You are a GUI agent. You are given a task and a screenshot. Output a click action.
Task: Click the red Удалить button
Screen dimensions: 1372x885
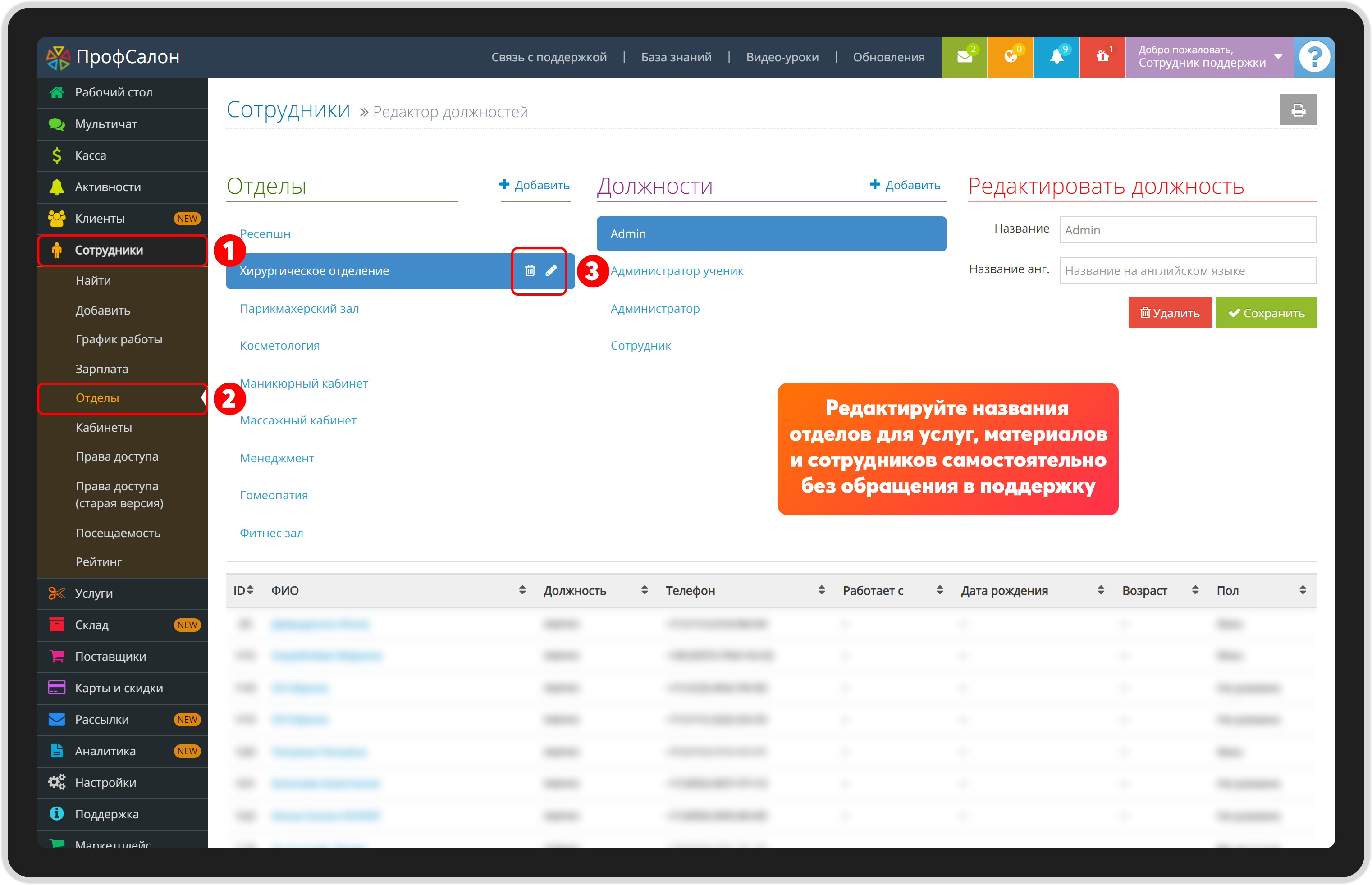(1169, 313)
